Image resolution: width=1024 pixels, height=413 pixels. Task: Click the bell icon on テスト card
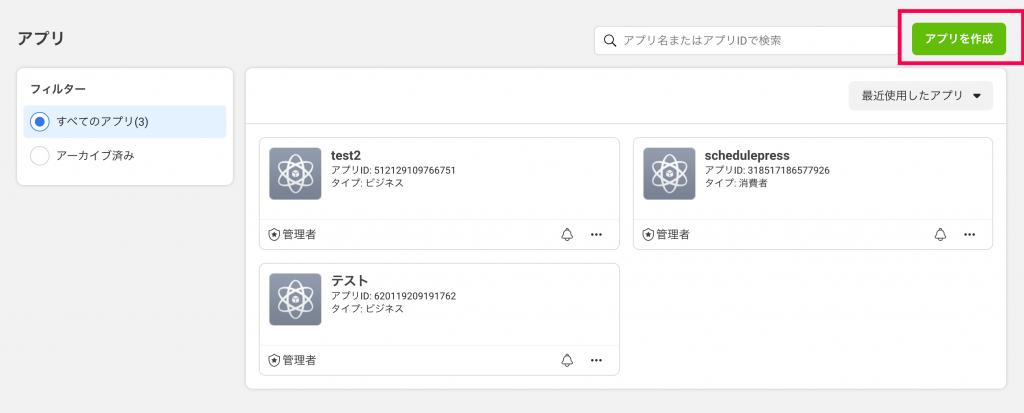point(567,360)
